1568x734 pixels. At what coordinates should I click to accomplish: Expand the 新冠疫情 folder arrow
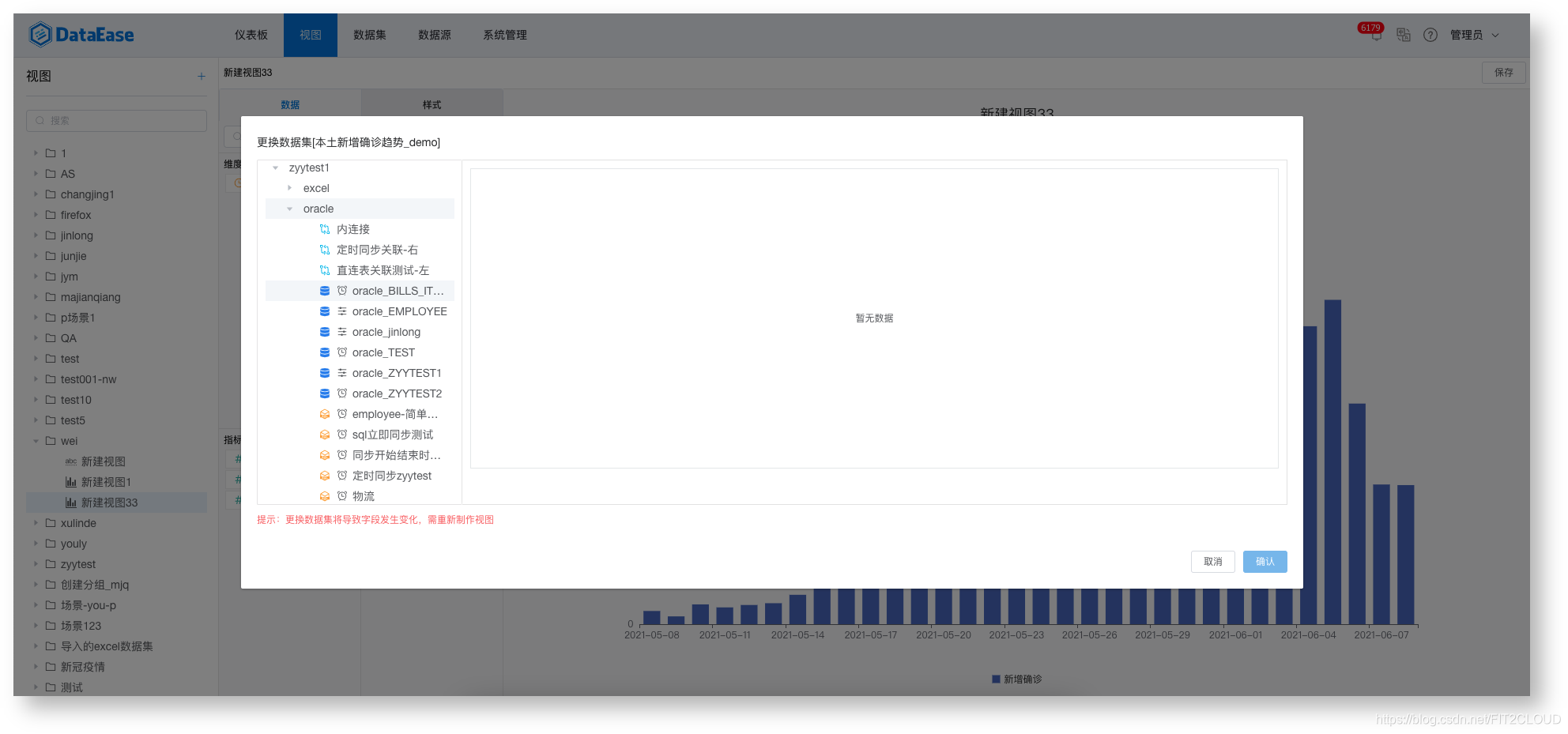pos(36,667)
